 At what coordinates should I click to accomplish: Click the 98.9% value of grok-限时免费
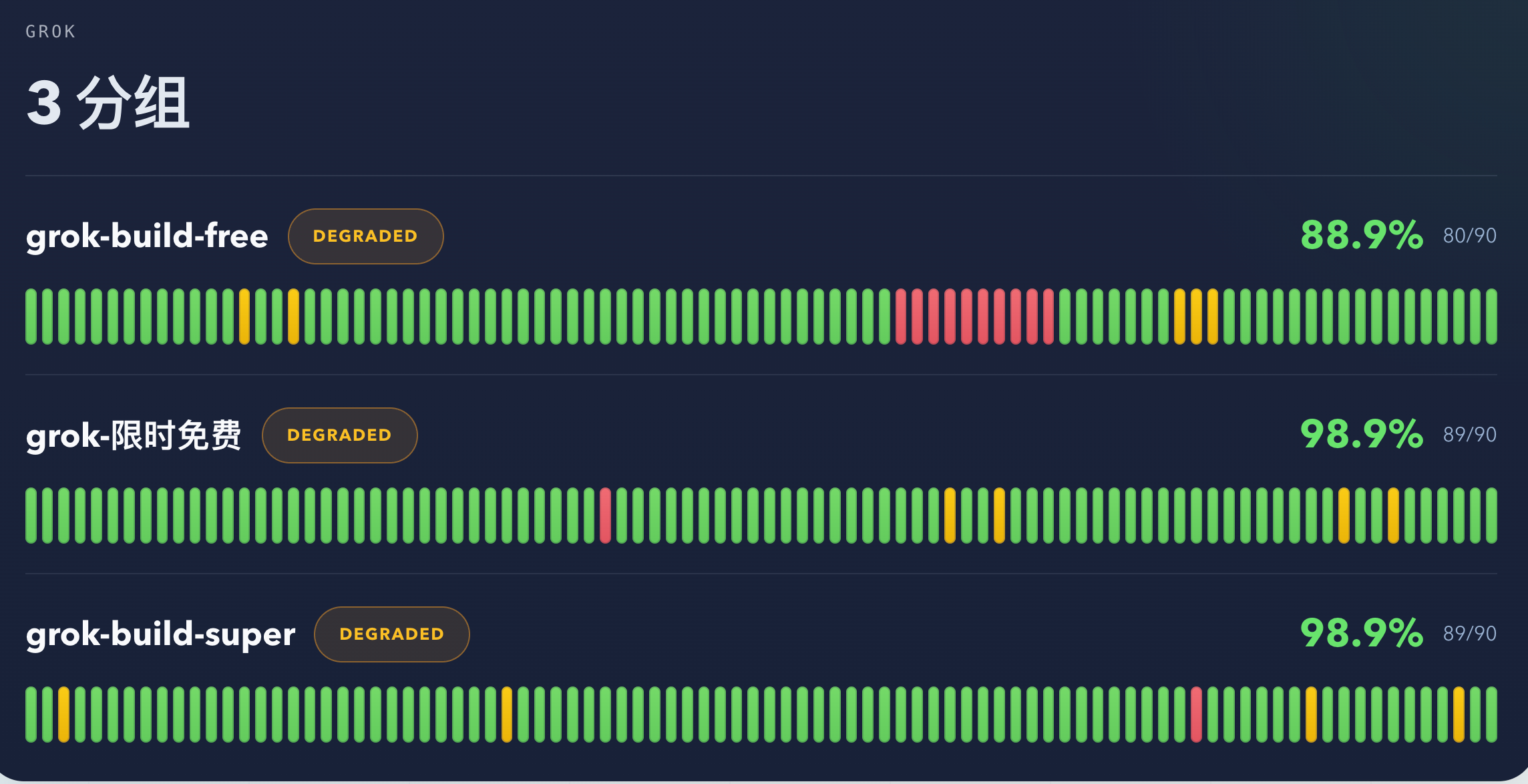point(1362,434)
